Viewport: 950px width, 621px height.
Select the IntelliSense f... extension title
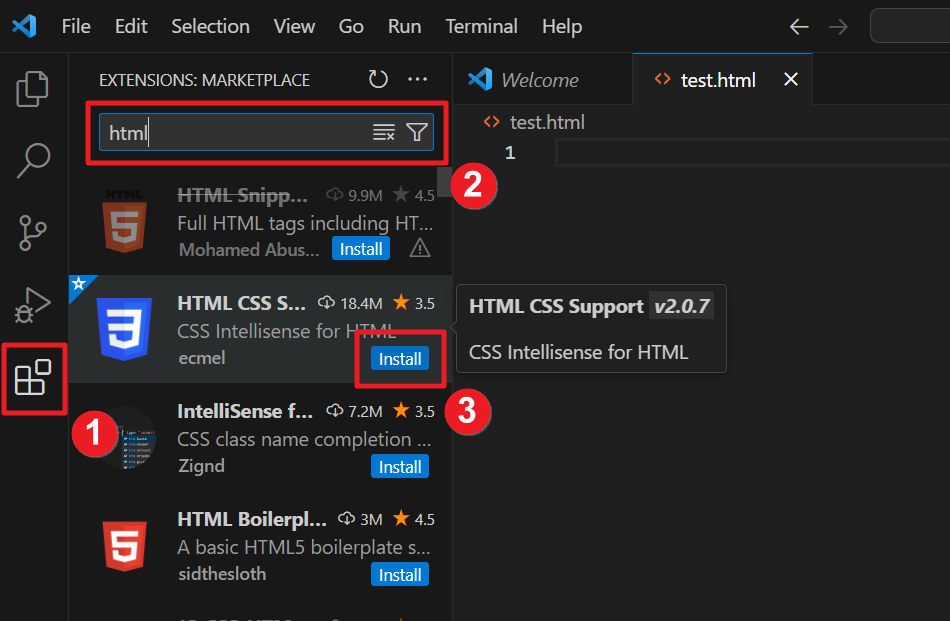point(245,411)
